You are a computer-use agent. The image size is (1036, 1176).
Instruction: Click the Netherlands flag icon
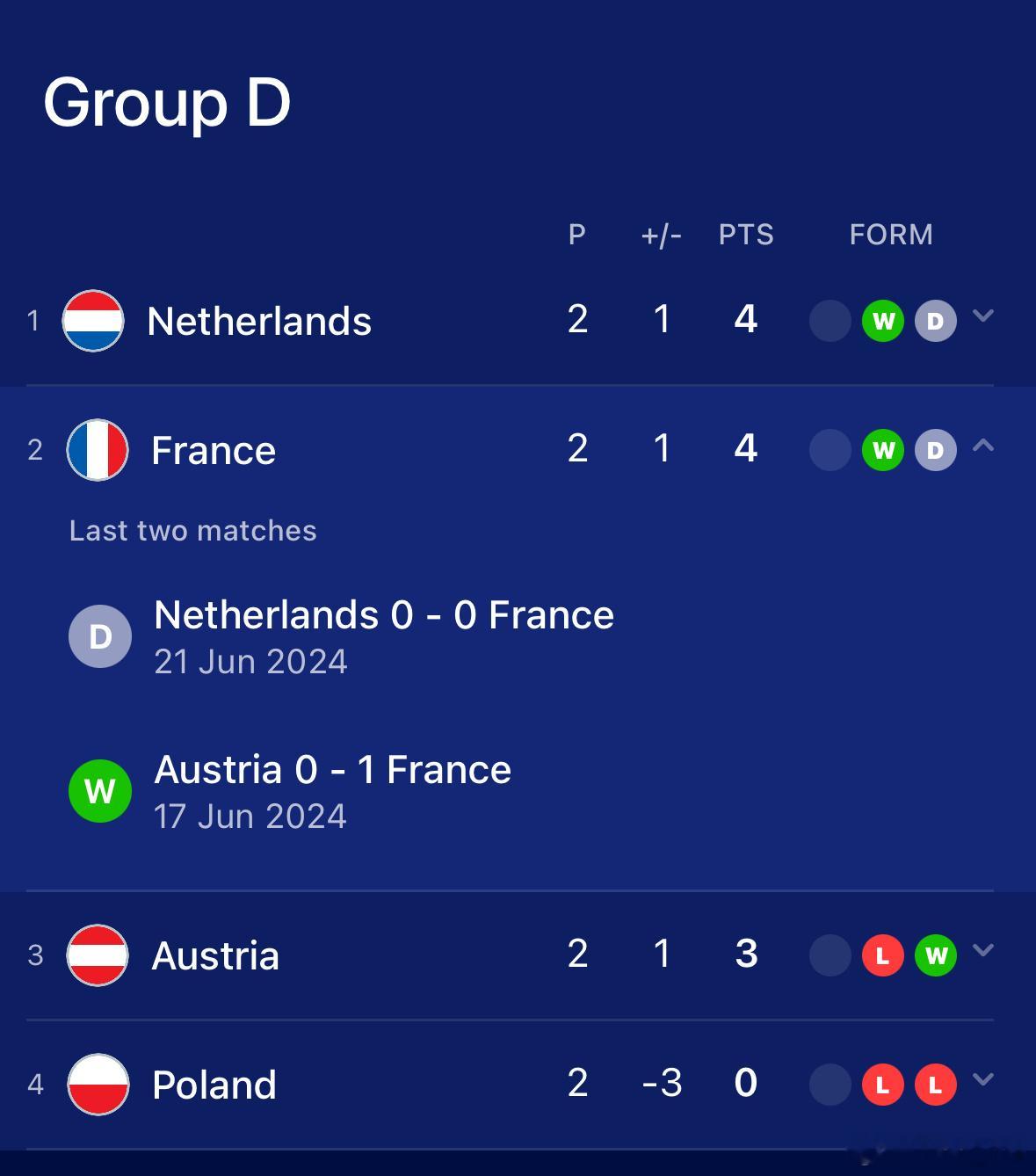coord(92,321)
